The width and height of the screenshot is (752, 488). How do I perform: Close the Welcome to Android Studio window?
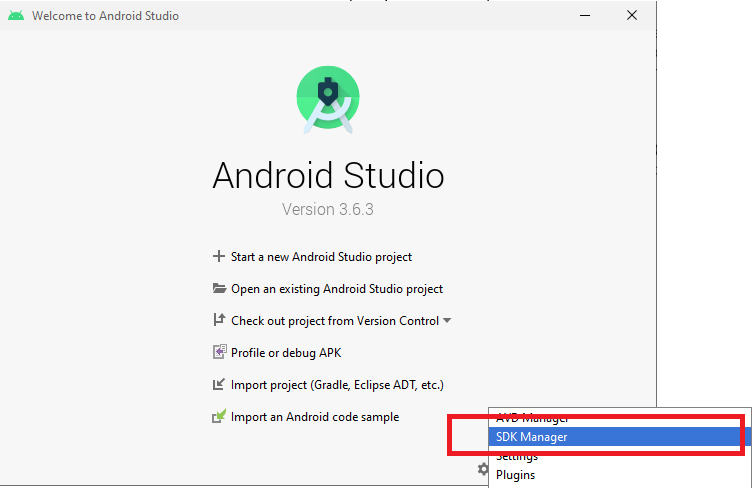coord(632,15)
